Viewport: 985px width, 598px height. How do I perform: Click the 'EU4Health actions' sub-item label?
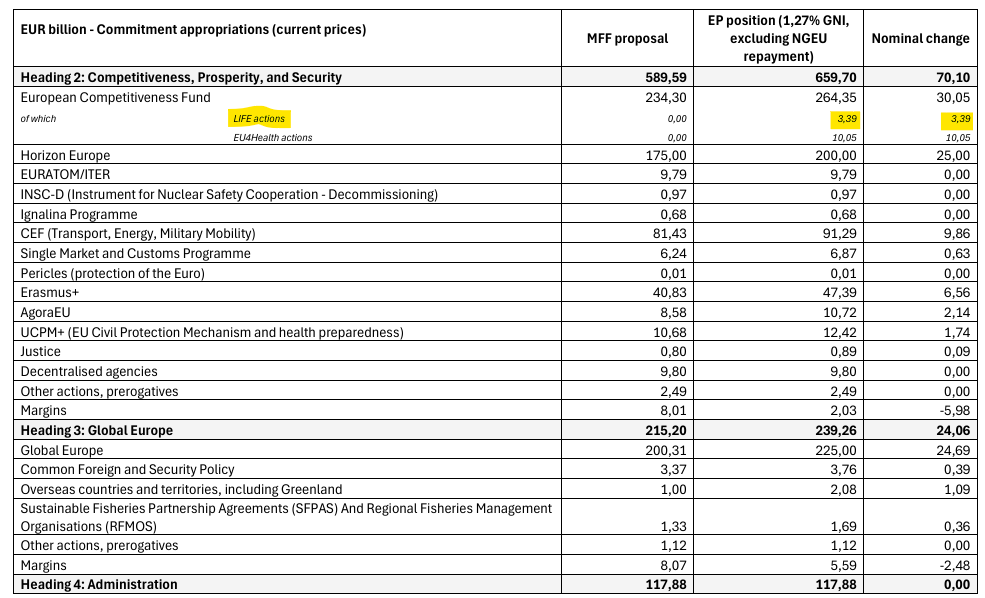pyautogui.click(x=272, y=137)
